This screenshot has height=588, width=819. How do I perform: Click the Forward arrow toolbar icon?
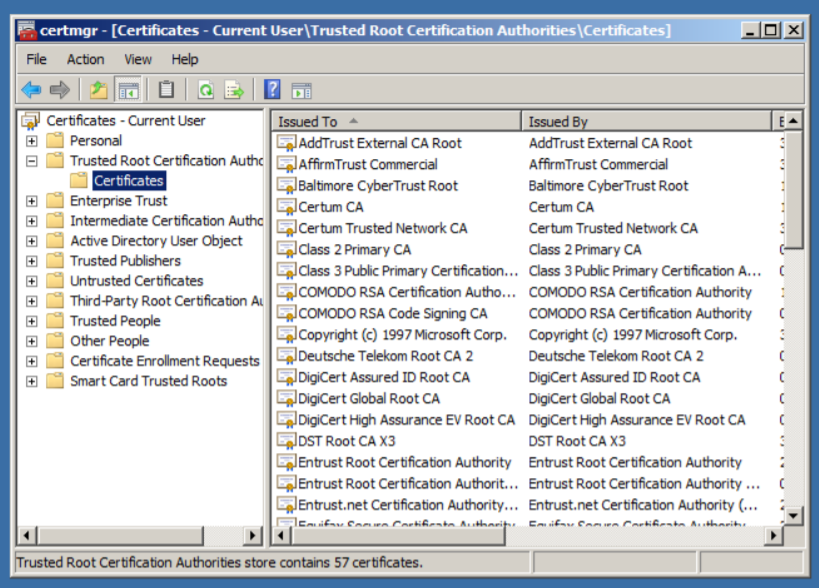pyautogui.click(x=60, y=90)
